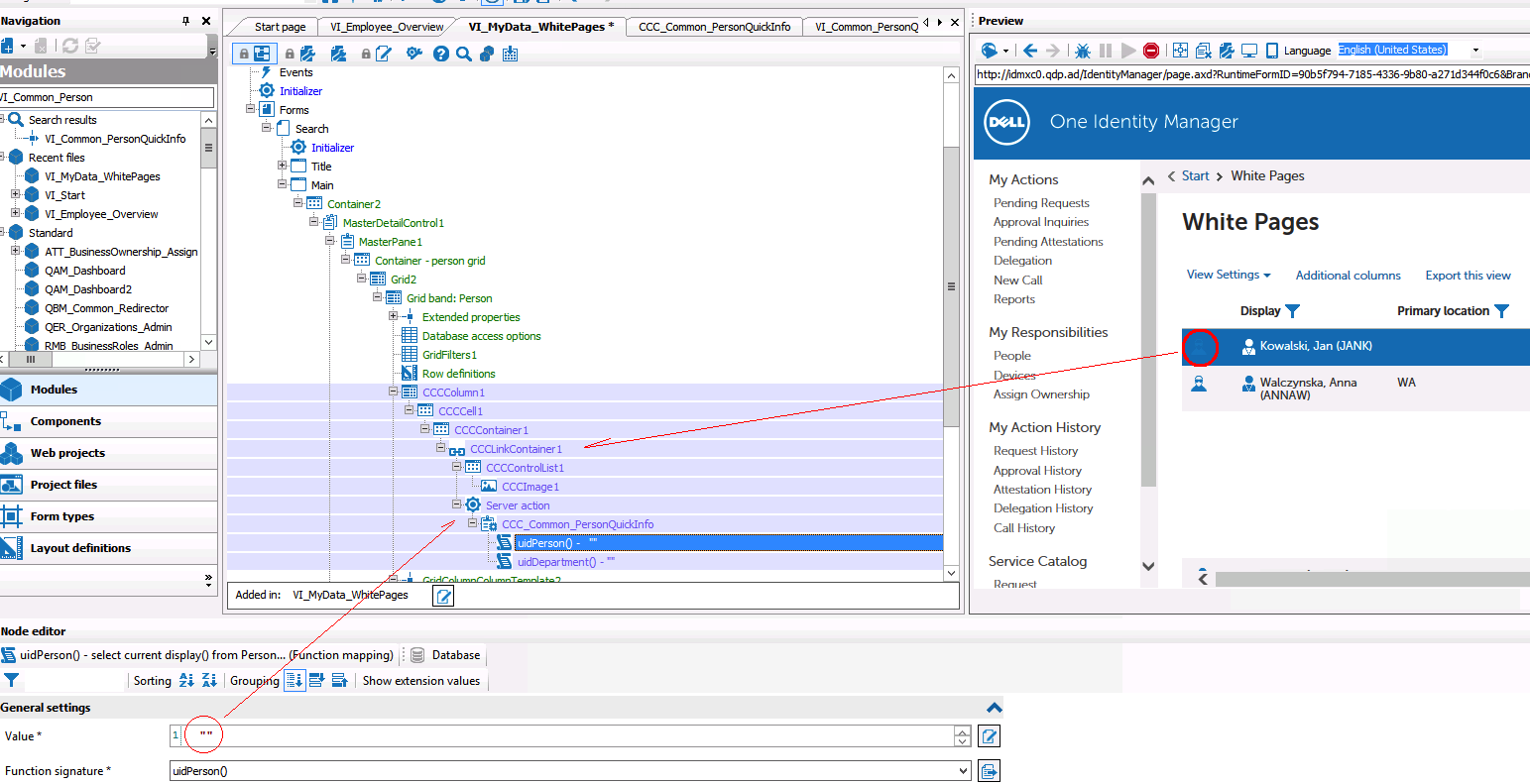Open the Project files section
Screen dimensions: 1530x784
click(x=108, y=485)
